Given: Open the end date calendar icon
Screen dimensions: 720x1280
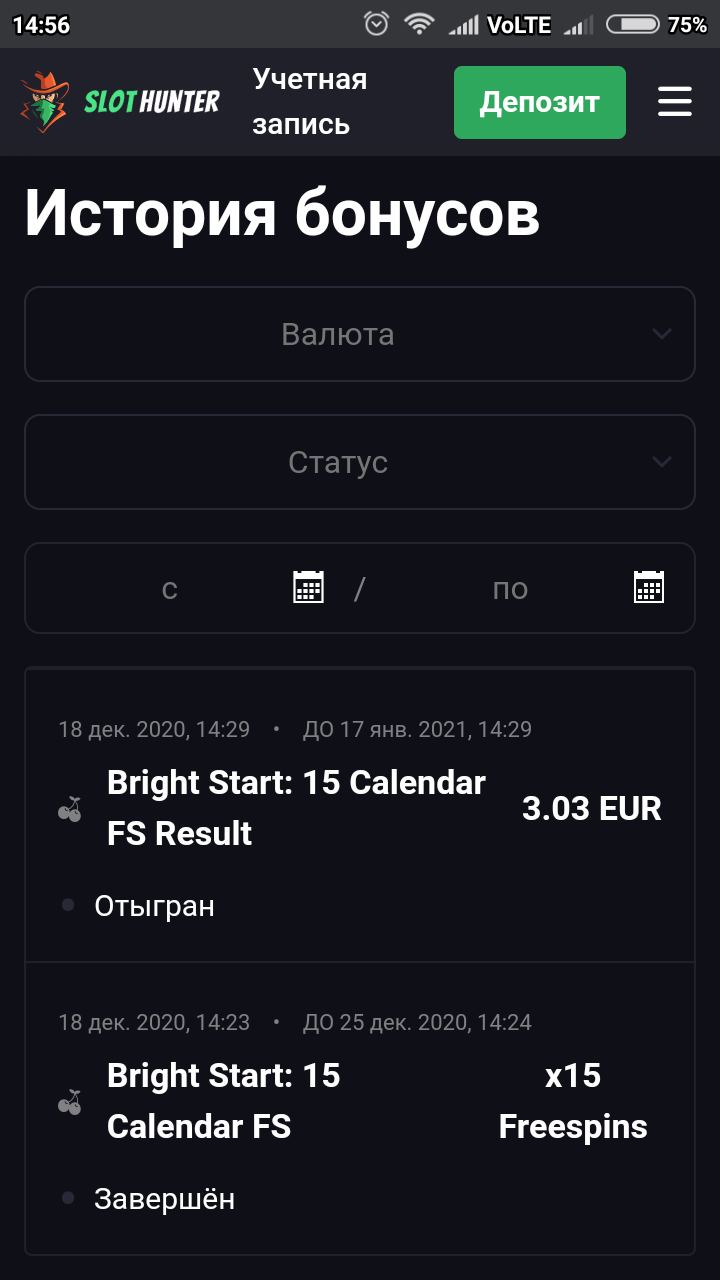Looking at the screenshot, I should tap(649, 587).
